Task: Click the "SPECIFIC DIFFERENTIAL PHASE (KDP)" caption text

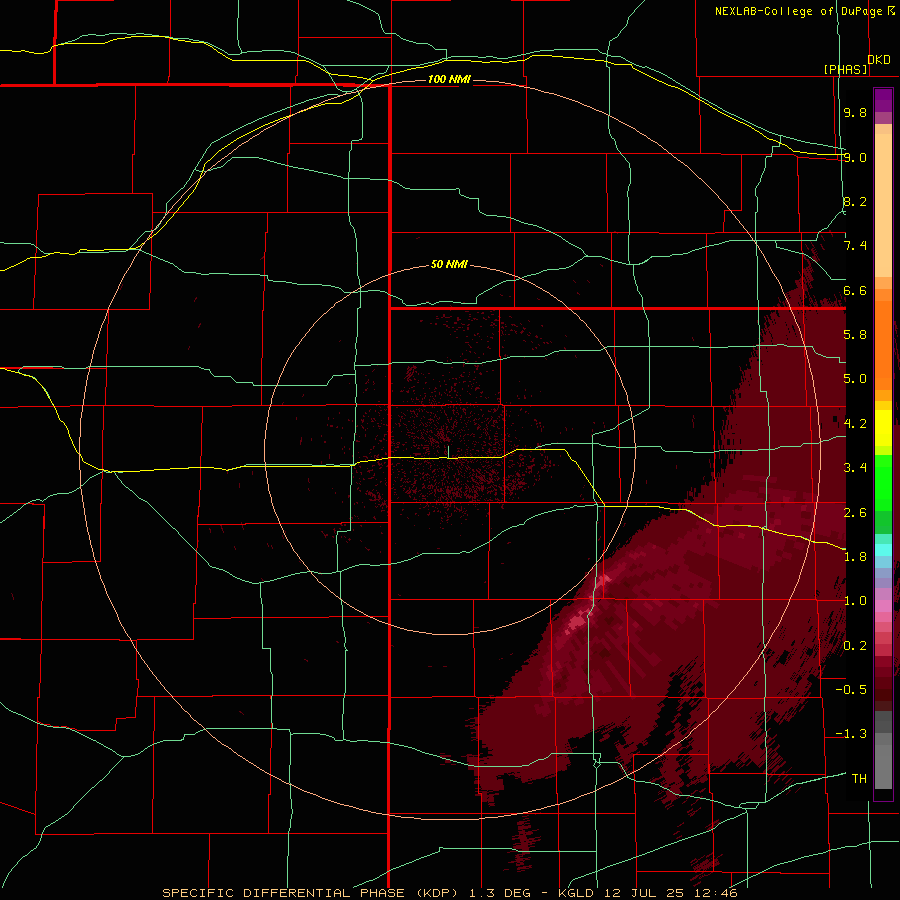Action: 312,893
